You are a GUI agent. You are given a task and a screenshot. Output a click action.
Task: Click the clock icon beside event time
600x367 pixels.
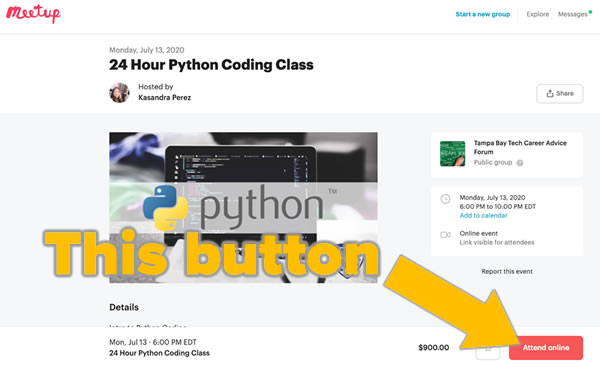pos(445,199)
